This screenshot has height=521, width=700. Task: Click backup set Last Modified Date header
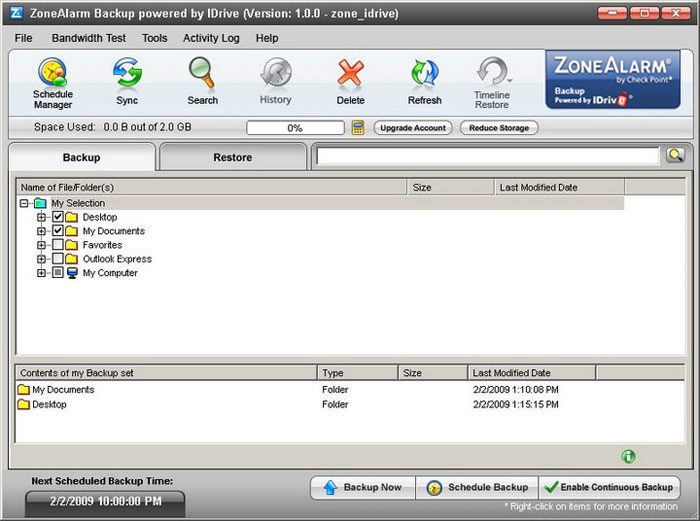532,373
